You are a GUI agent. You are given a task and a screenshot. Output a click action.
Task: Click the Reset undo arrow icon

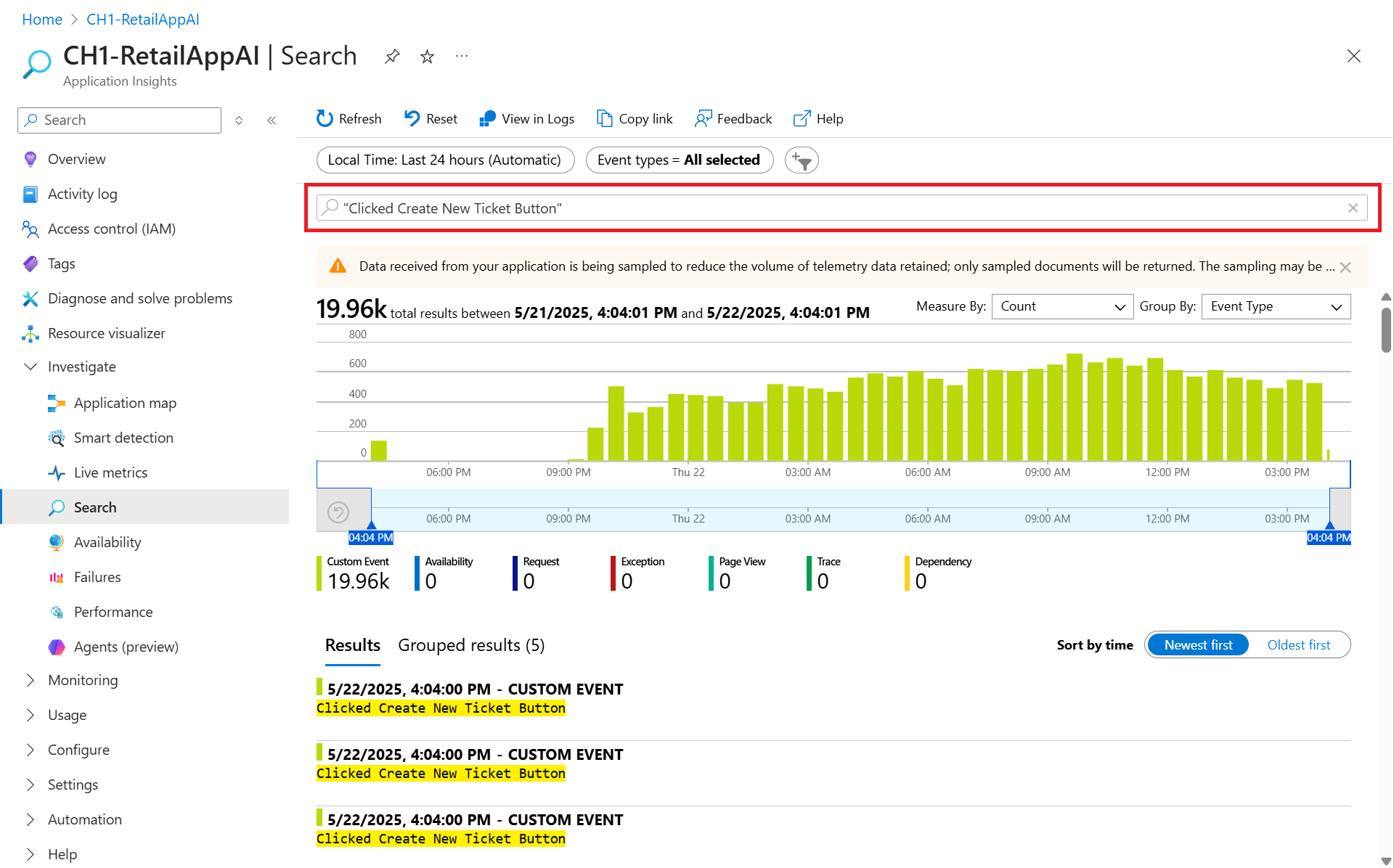click(x=412, y=118)
